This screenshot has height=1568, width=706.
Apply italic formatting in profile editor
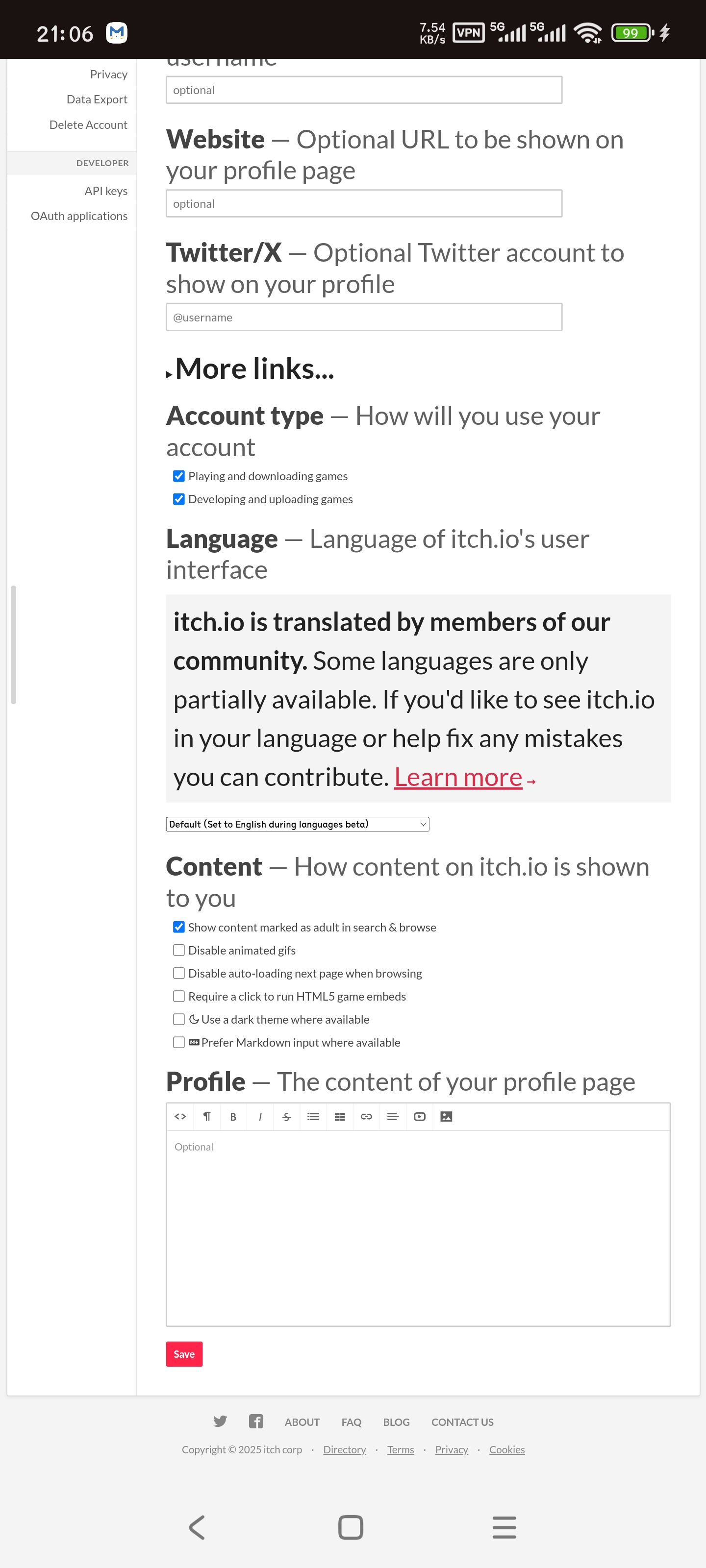click(x=260, y=1117)
